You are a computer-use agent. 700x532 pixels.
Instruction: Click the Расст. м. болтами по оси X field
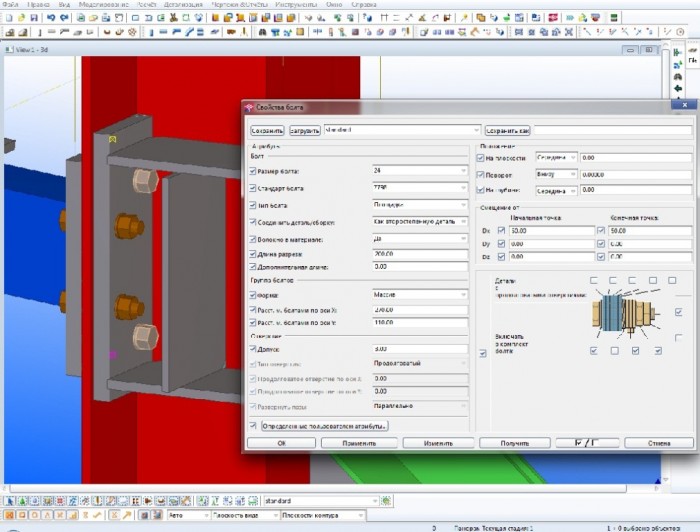tap(420, 310)
